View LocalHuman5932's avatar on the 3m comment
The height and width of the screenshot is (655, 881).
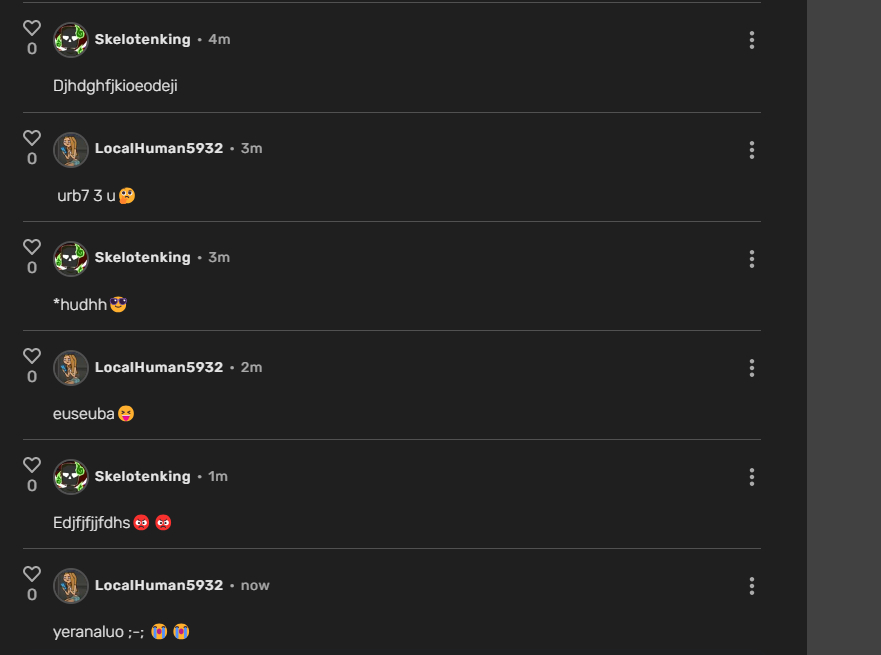71,150
